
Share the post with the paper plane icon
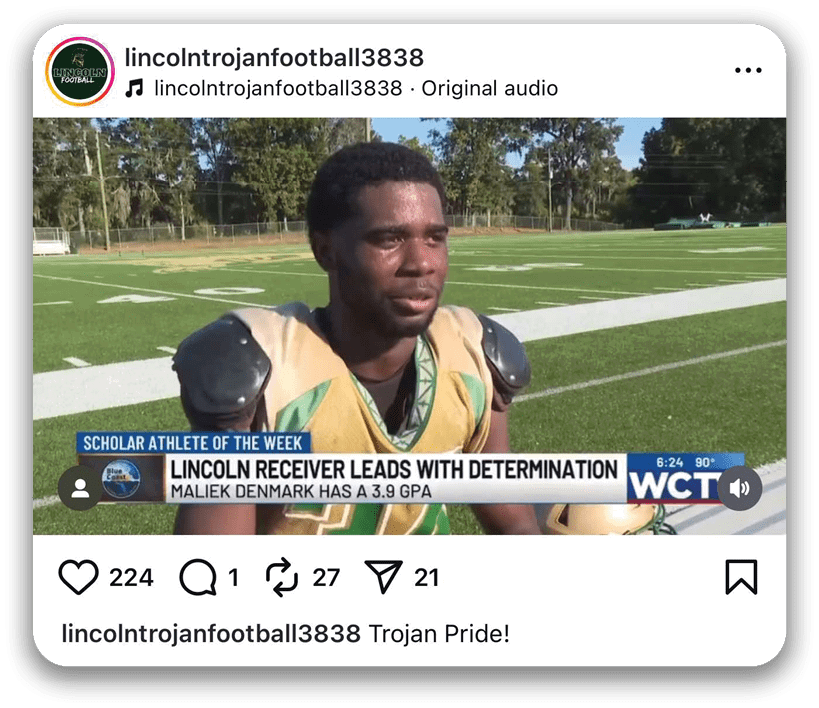tap(383, 576)
